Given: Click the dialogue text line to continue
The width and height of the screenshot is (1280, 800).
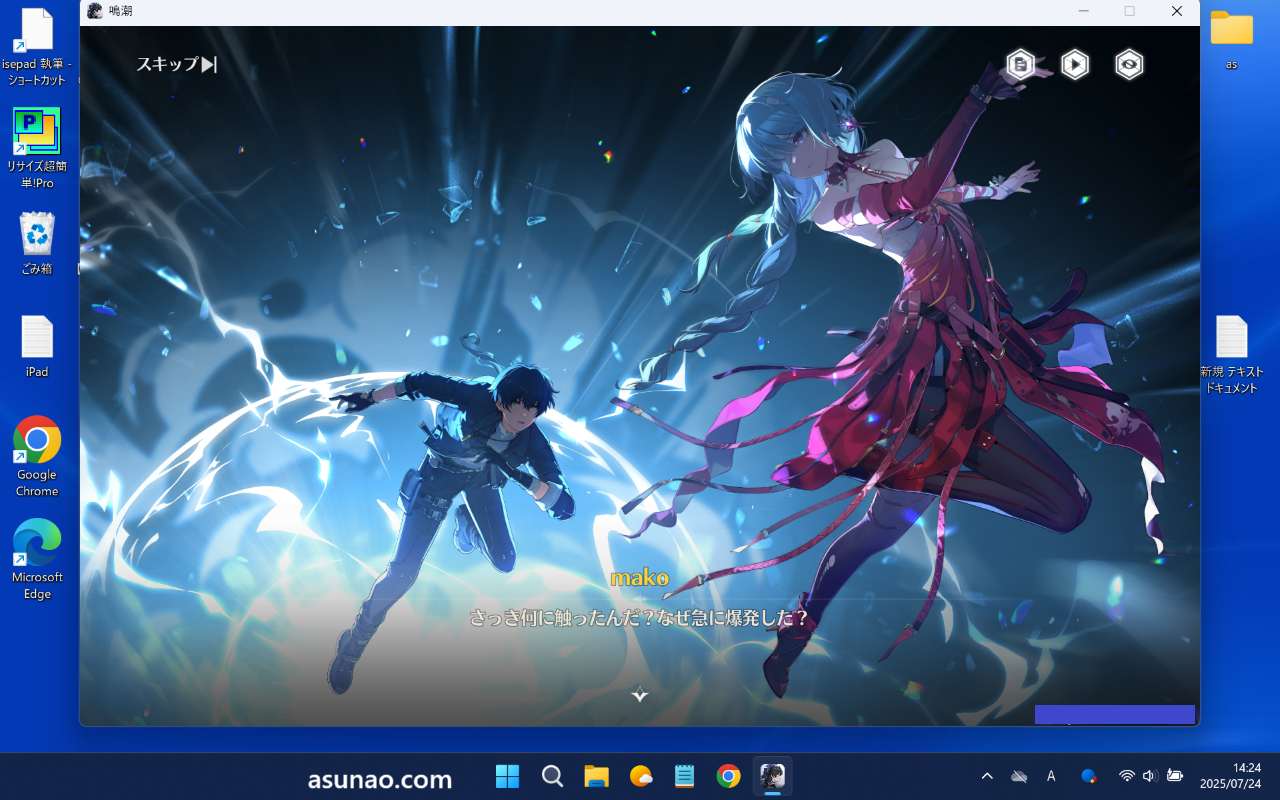Looking at the screenshot, I should (x=639, y=618).
